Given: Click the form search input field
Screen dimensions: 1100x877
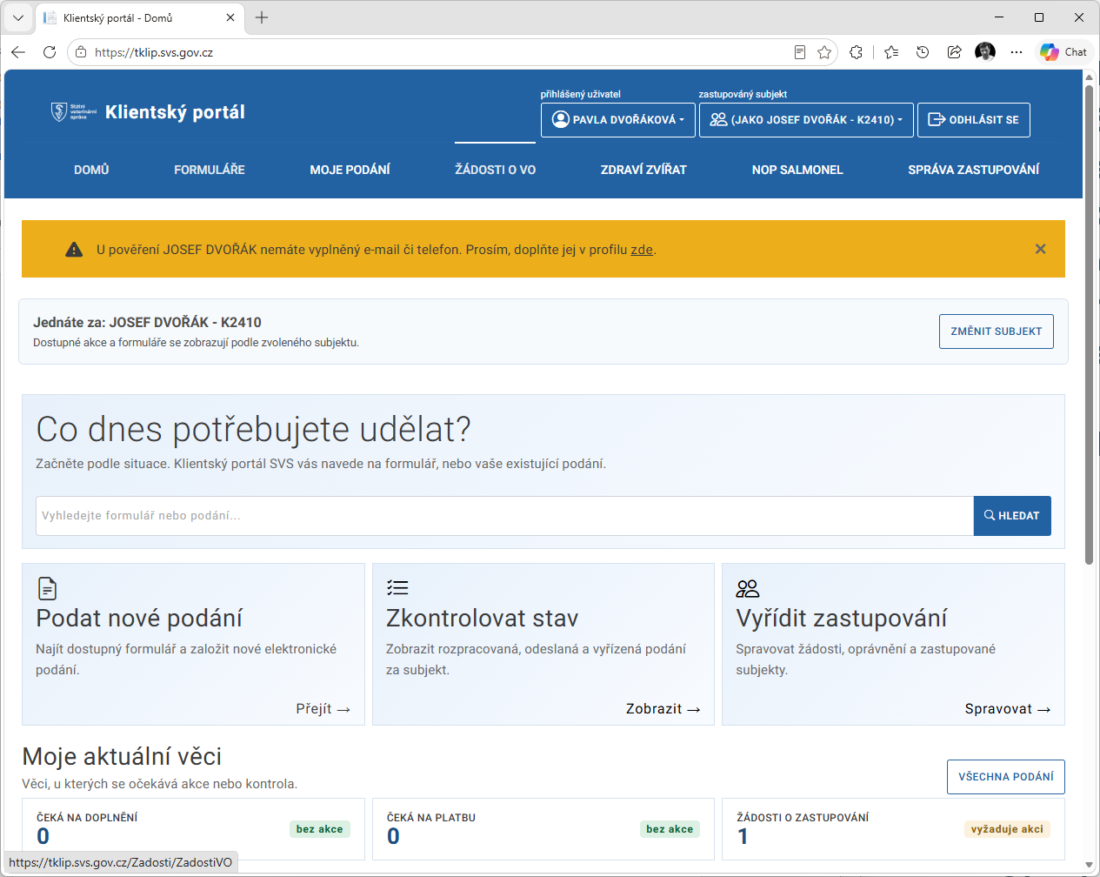Looking at the screenshot, I should pos(504,516).
